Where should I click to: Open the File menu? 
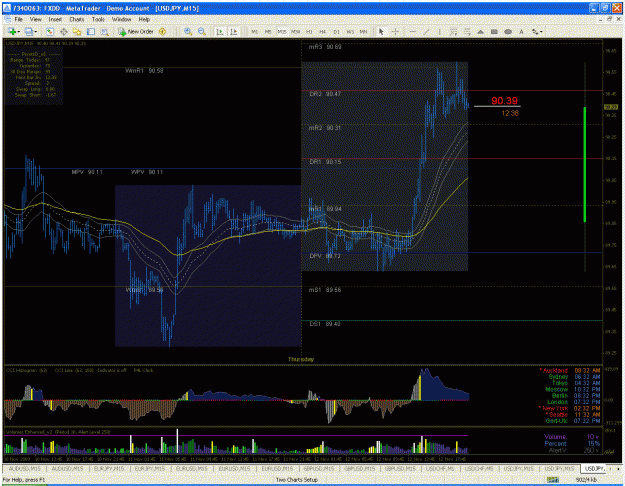pos(19,19)
